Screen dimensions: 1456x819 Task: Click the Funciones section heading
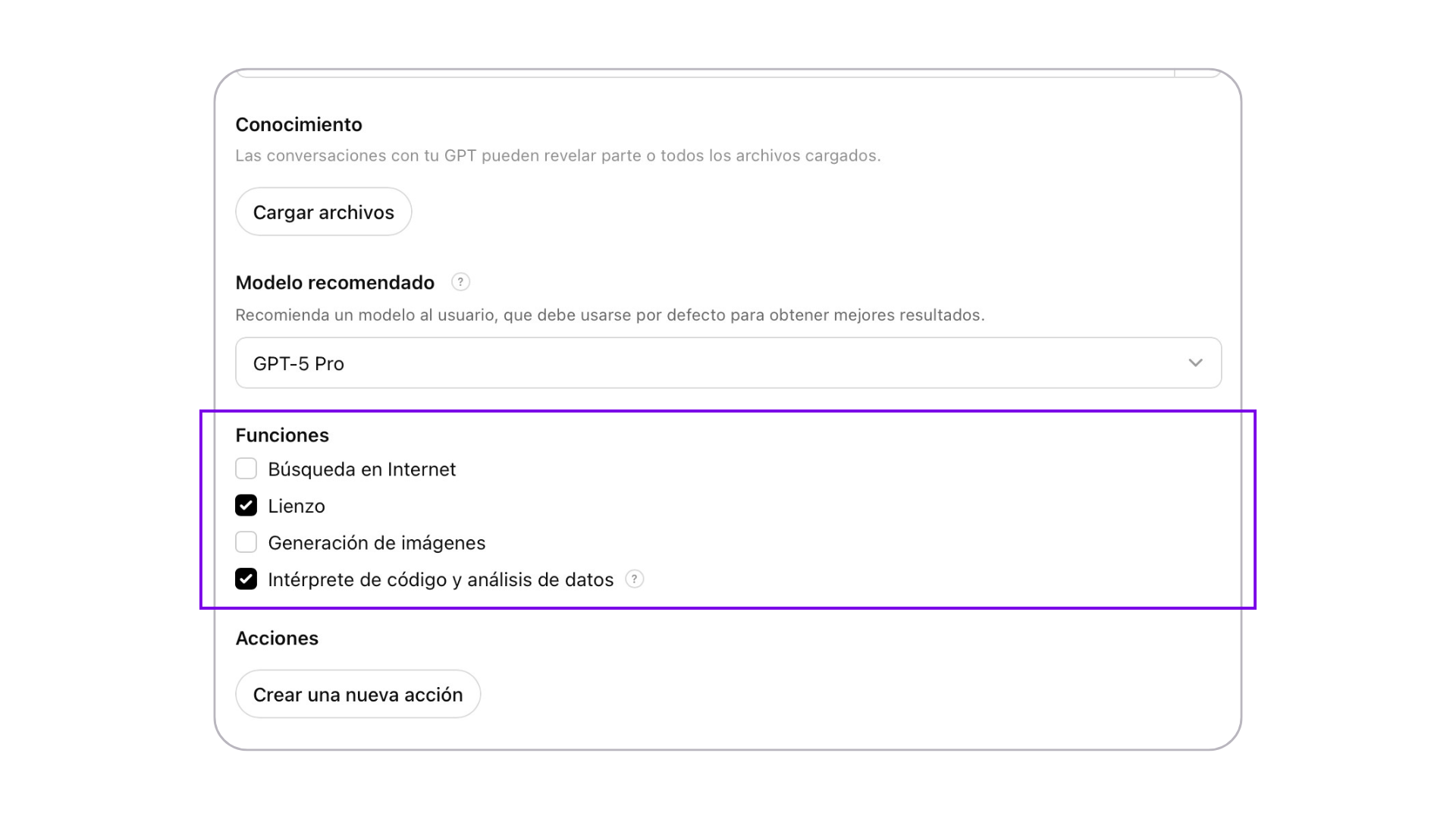(x=282, y=435)
